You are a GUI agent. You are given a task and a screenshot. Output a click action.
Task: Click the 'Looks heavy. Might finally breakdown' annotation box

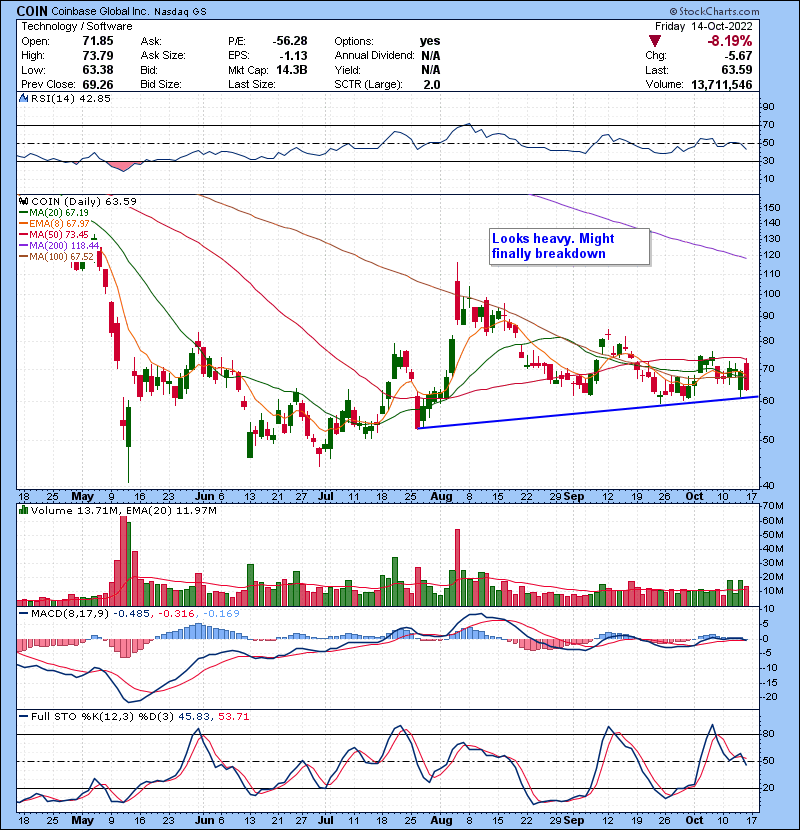click(x=569, y=246)
